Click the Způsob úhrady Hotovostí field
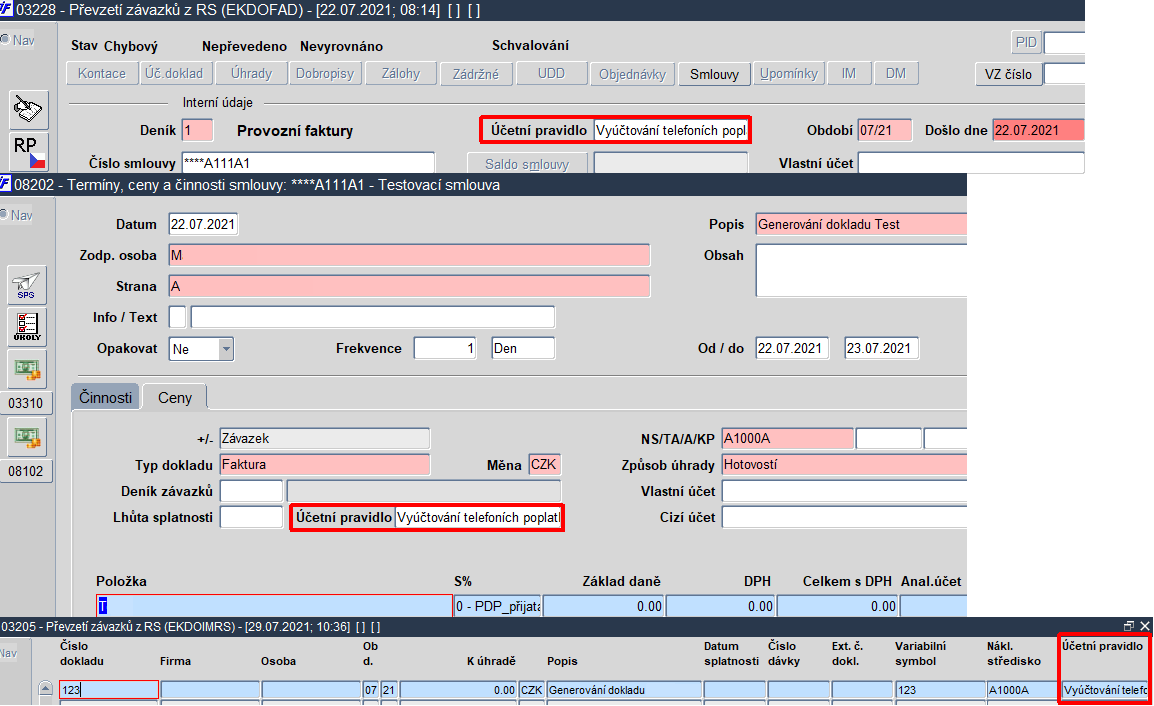The image size is (1154, 706). pyautogui.click(x=843, y=465)
